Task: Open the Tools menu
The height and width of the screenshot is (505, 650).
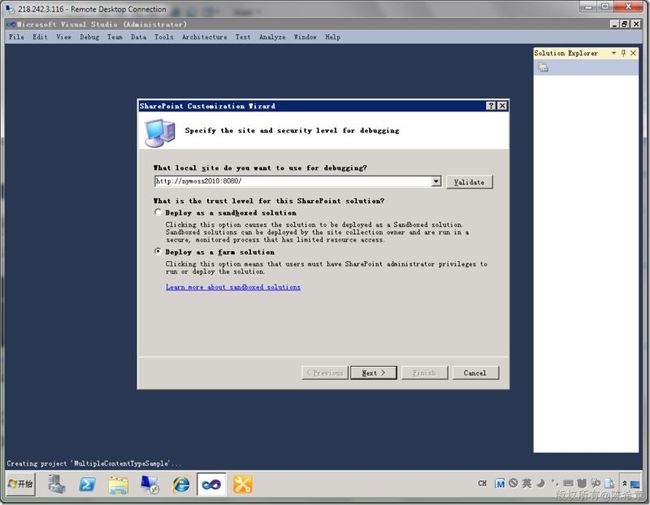Action: click(x=164, y=37)
